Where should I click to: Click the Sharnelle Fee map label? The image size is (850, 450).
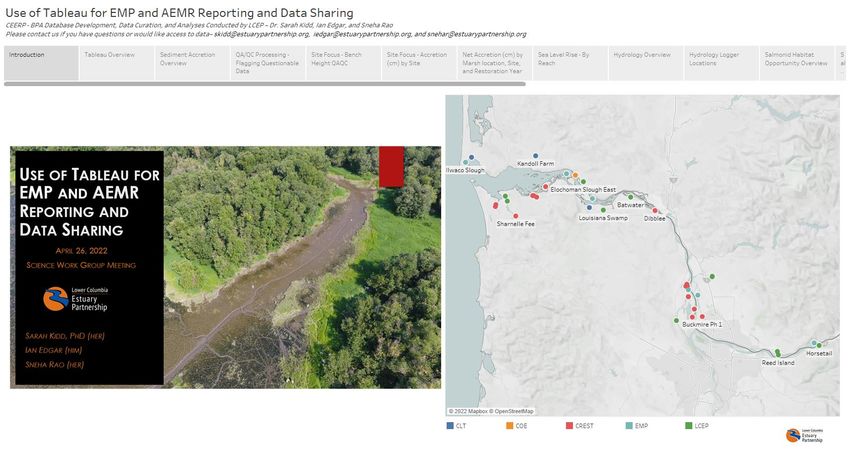point(516,223)
